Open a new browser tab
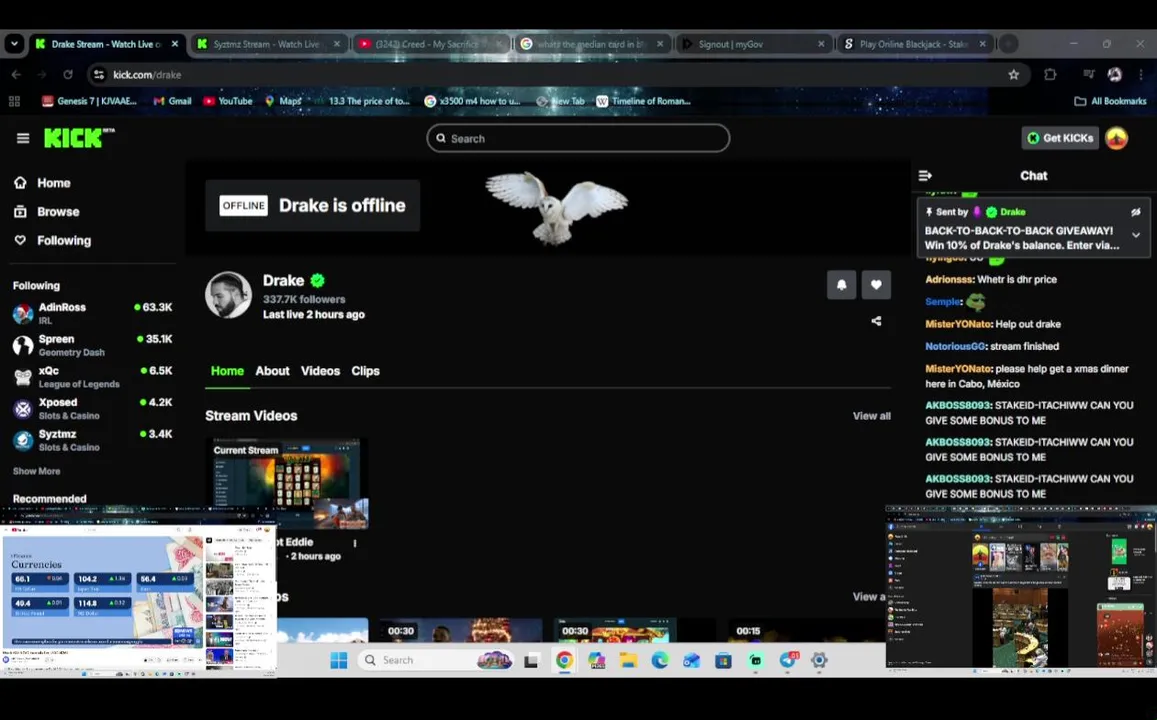 (x=1008, y=44)
